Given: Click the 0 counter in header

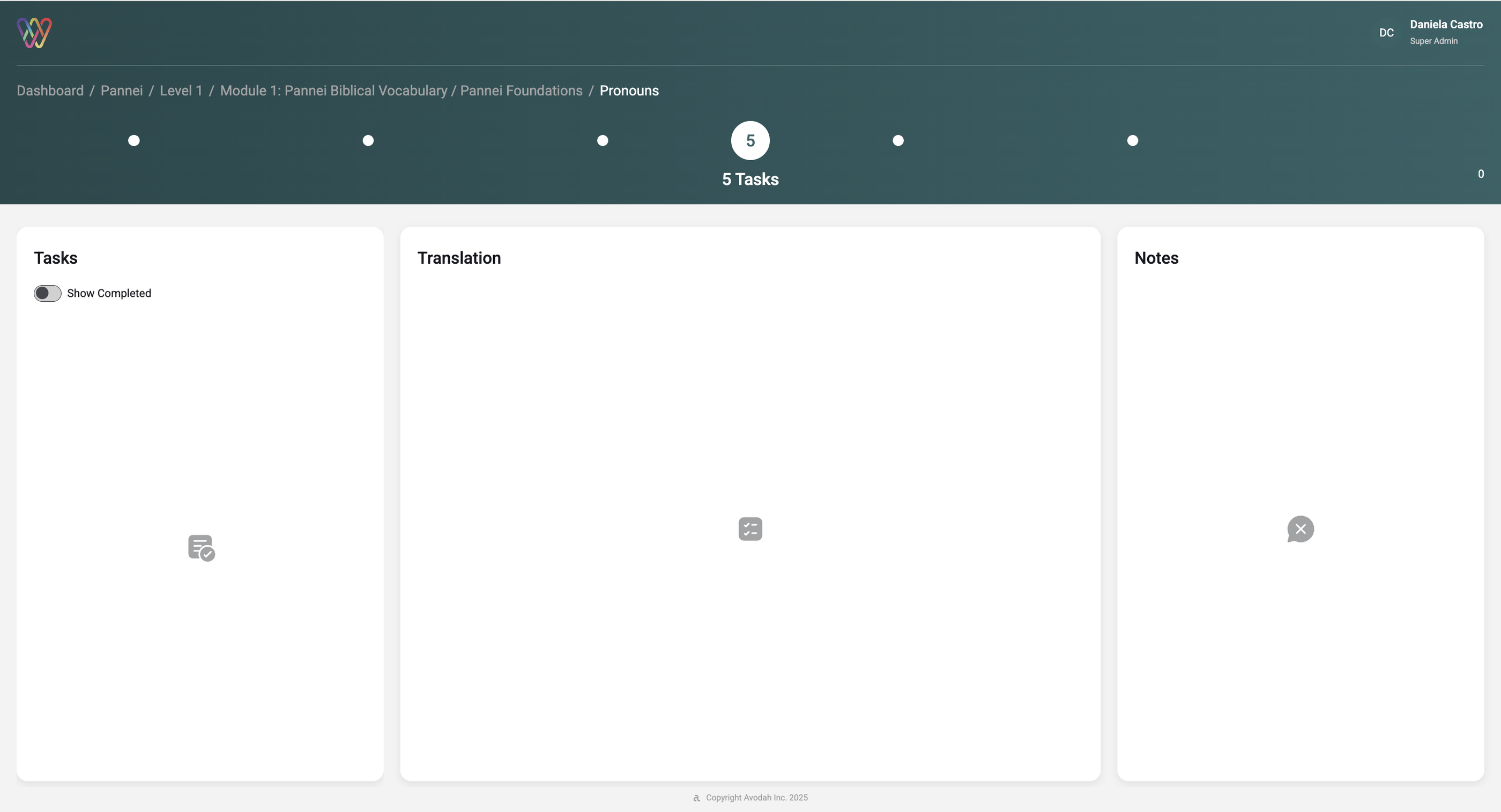Looking at the screenshot, I should pyautogui.click(x=1481, y=174).
